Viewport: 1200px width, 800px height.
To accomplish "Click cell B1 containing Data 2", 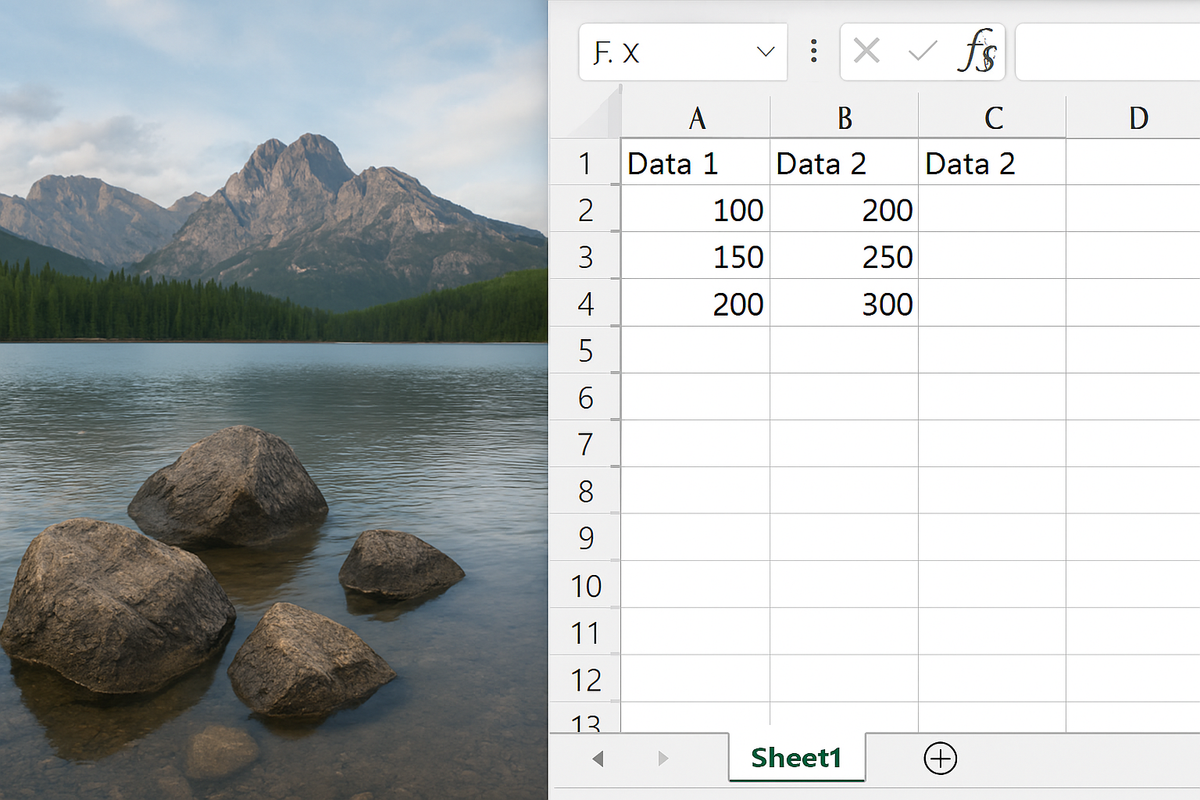I will (x=844, y=163).
